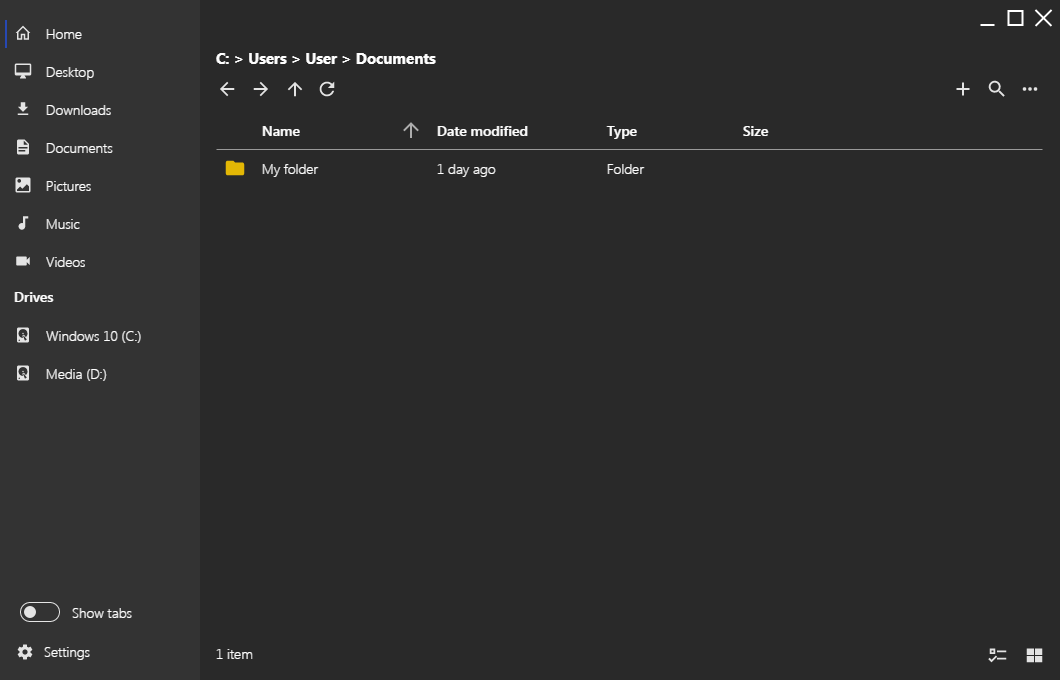This screenshot has height=680, width=1060.
Task: Reverse sort order using the ascending arrow
Action: (x=410, y=130)
